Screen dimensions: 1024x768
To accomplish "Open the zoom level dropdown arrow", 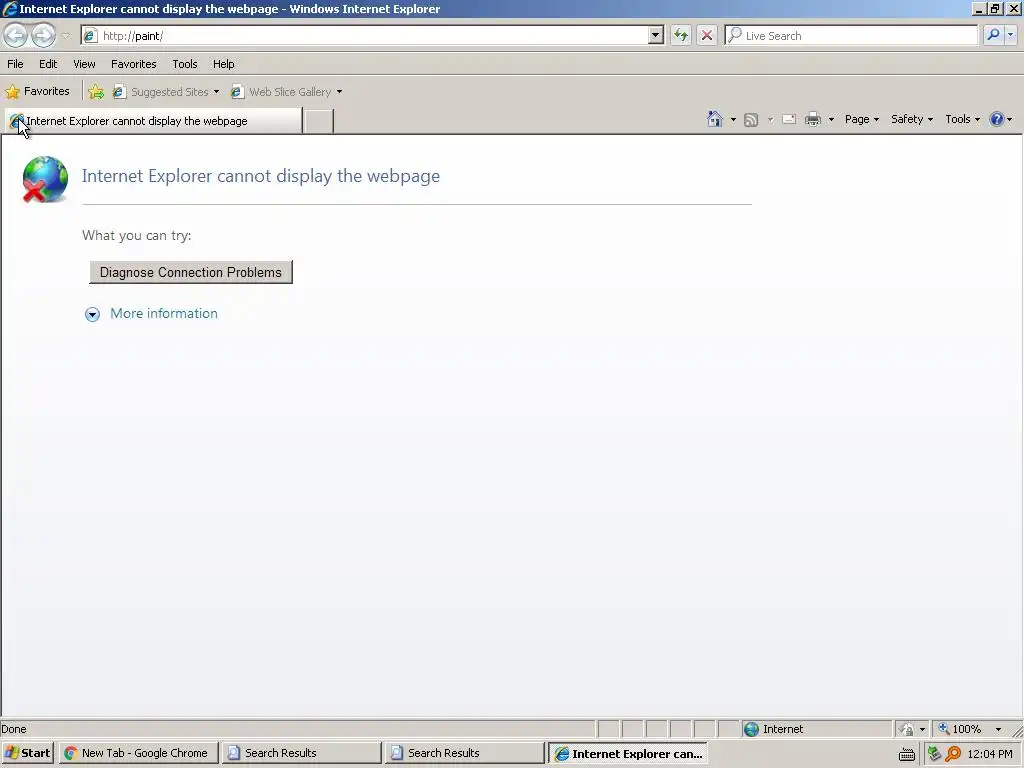I will [x=999, y=729].
